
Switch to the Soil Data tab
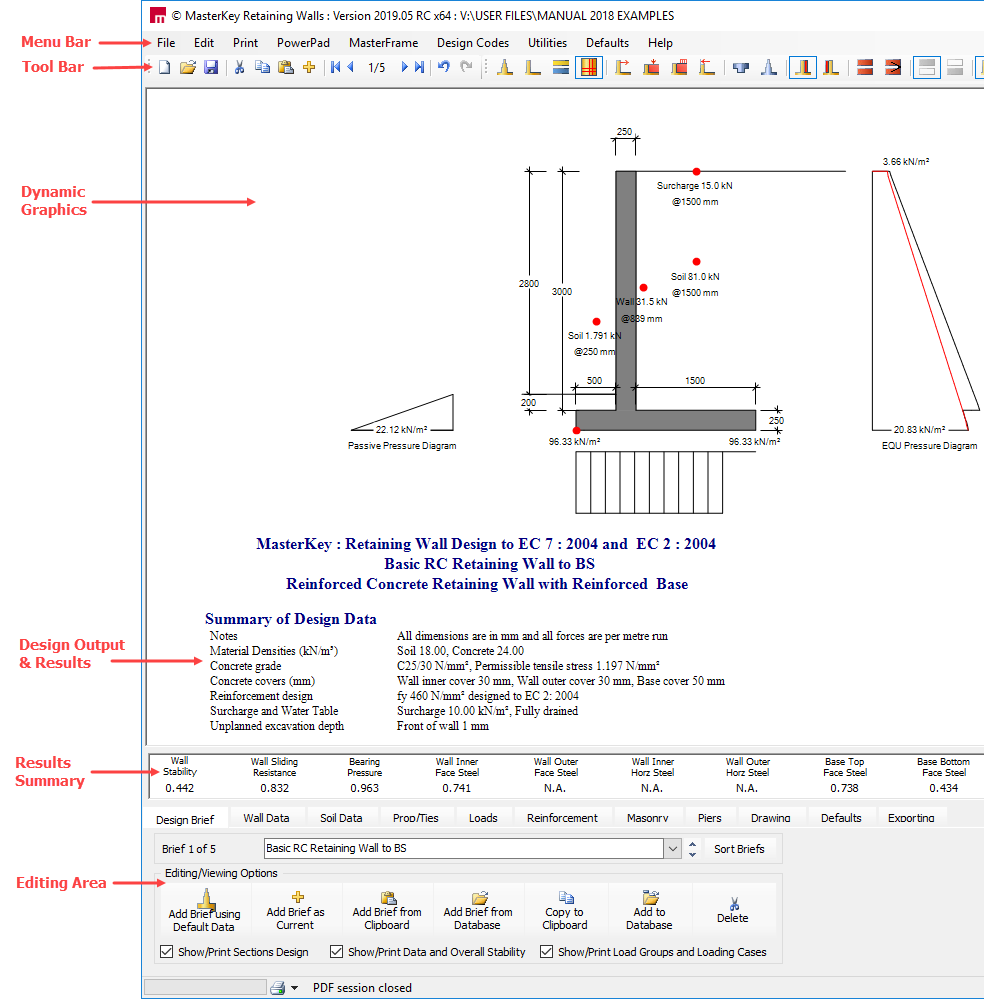(x=341, y=818)
